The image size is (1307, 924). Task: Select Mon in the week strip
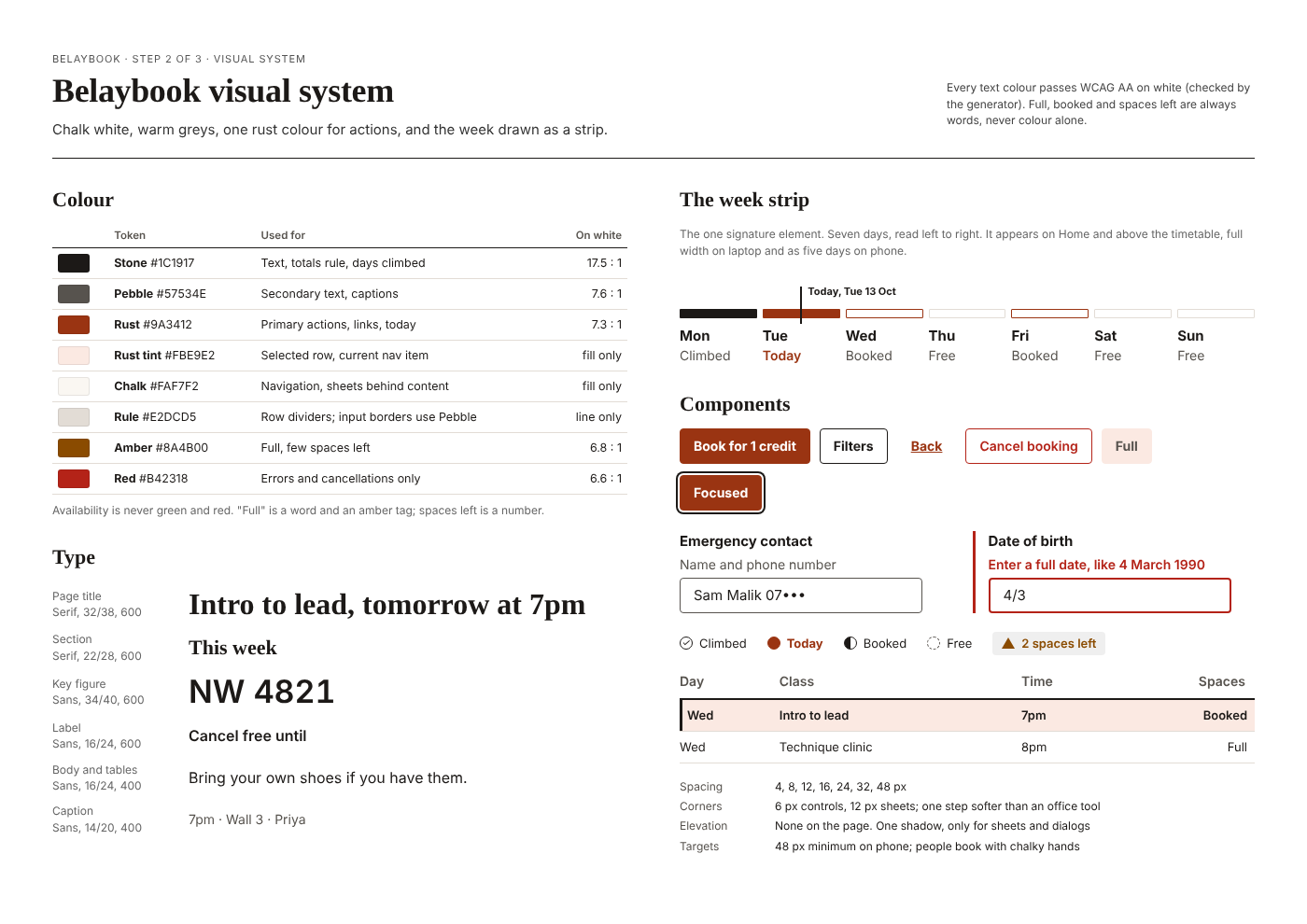coord(718,337)
